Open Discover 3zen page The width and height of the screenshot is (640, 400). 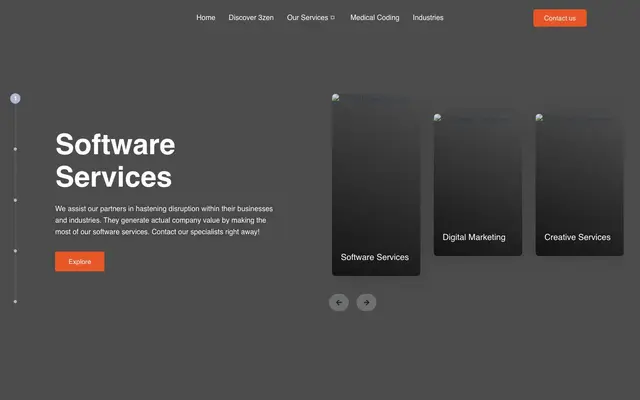[x=251, y=18]
